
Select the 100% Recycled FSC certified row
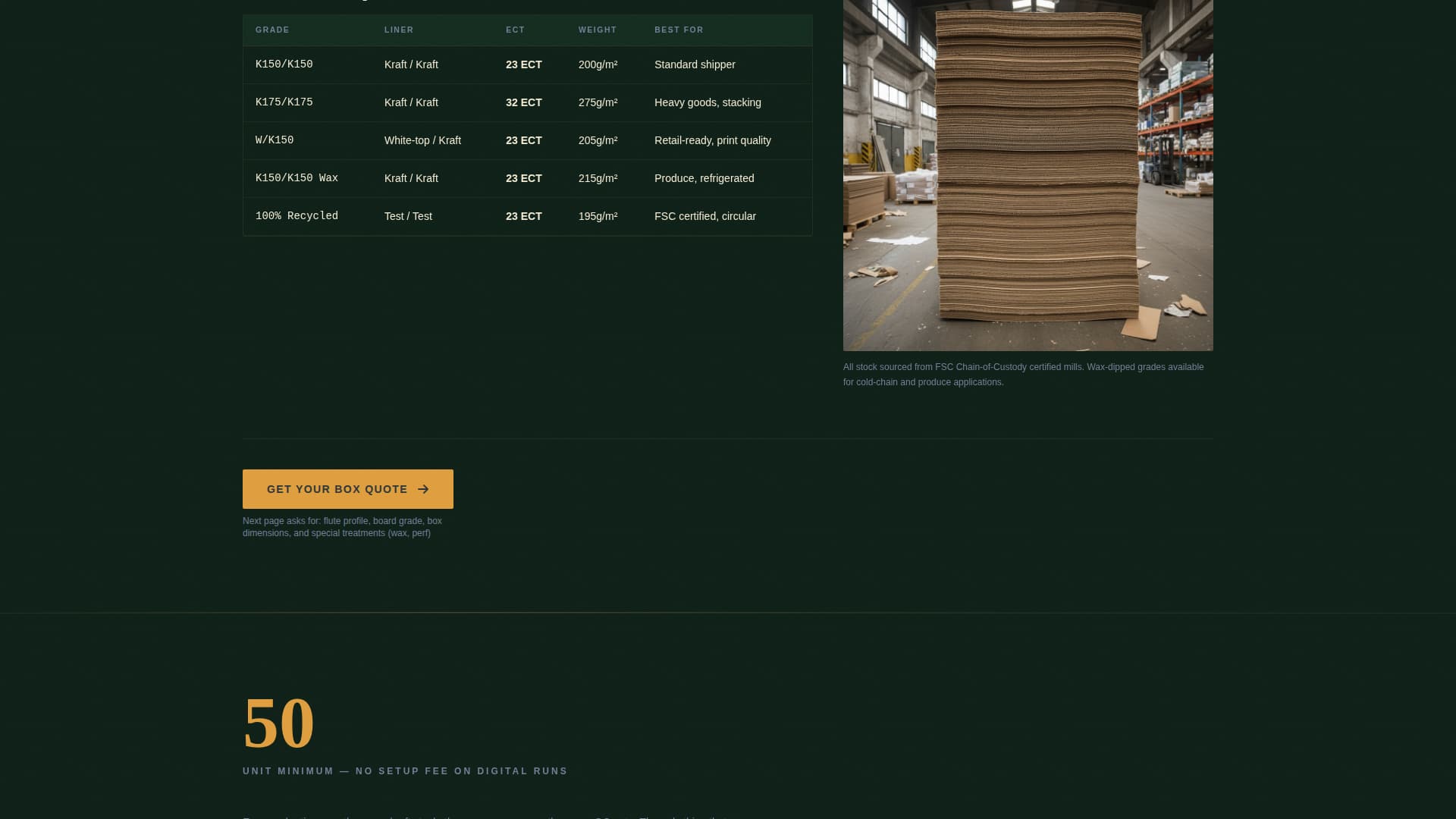click(x=527, y=216)
